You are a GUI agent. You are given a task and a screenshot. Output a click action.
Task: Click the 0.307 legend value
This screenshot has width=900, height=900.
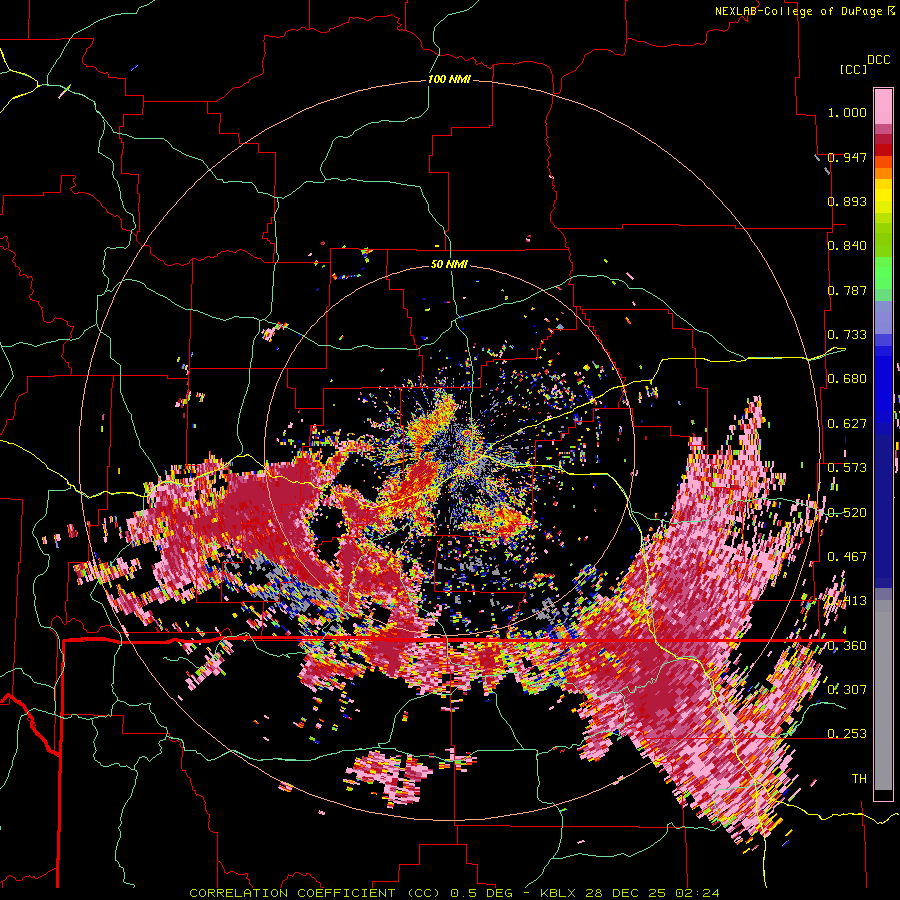pos(847,689)
